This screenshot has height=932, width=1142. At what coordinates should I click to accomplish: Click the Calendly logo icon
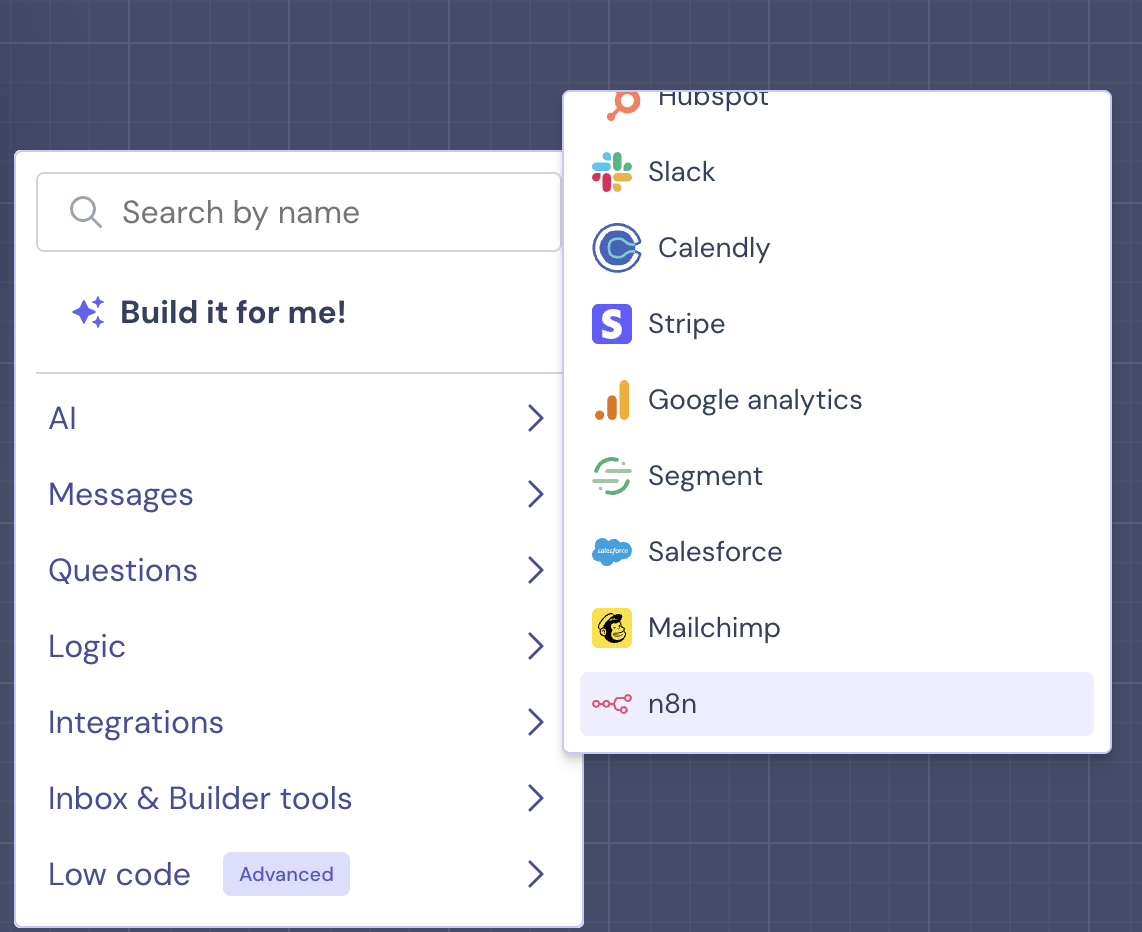(x=616, y=248)
